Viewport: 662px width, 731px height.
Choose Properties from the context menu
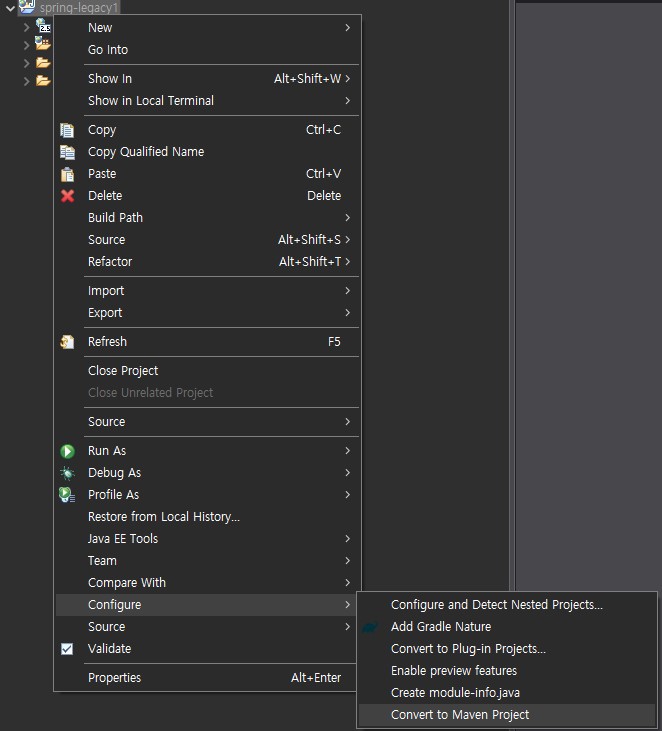114,678
